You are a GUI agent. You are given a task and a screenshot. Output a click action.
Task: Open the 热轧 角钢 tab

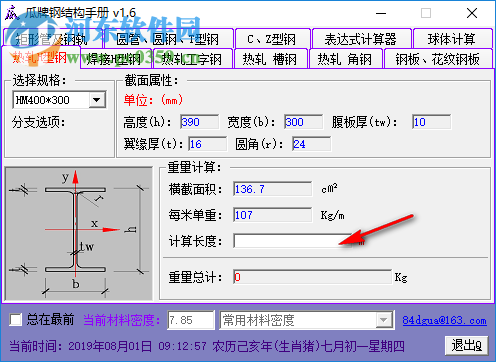(x=346, y=59)
